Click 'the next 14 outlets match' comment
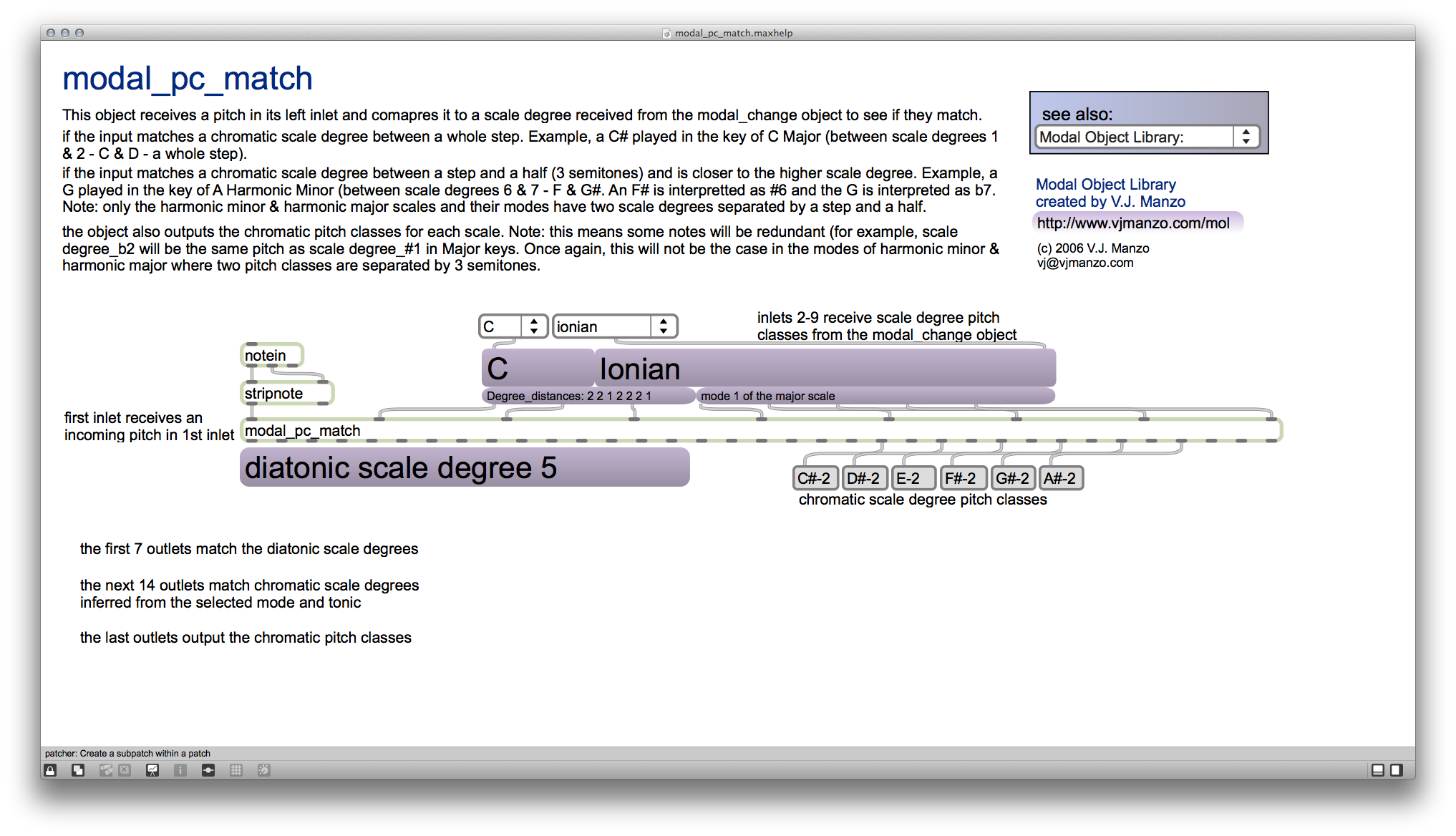Screen dimensions: 1456x836 (x=249, y=594)
